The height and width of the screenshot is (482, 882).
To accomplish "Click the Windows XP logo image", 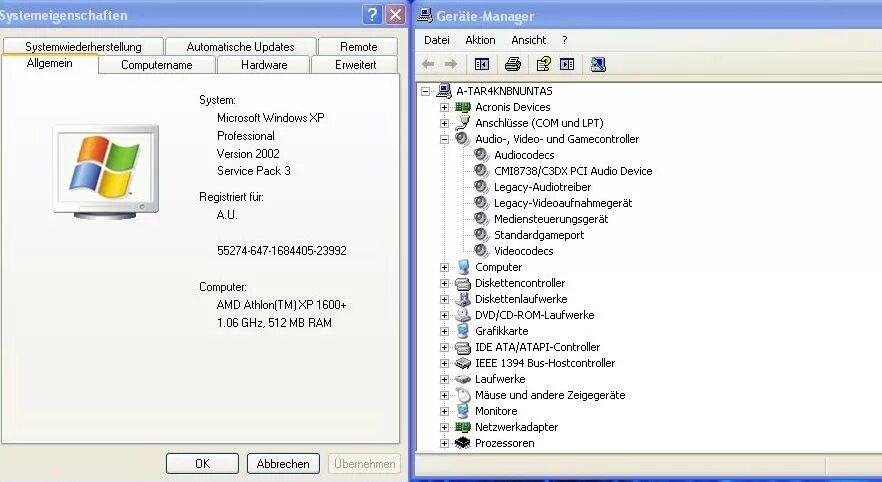I will pos(106,172).
